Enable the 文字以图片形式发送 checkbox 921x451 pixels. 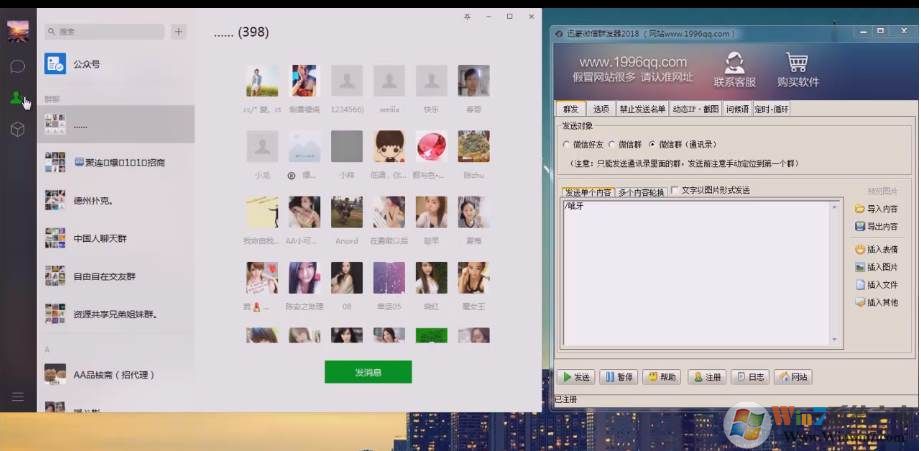(x=675, y=190)
